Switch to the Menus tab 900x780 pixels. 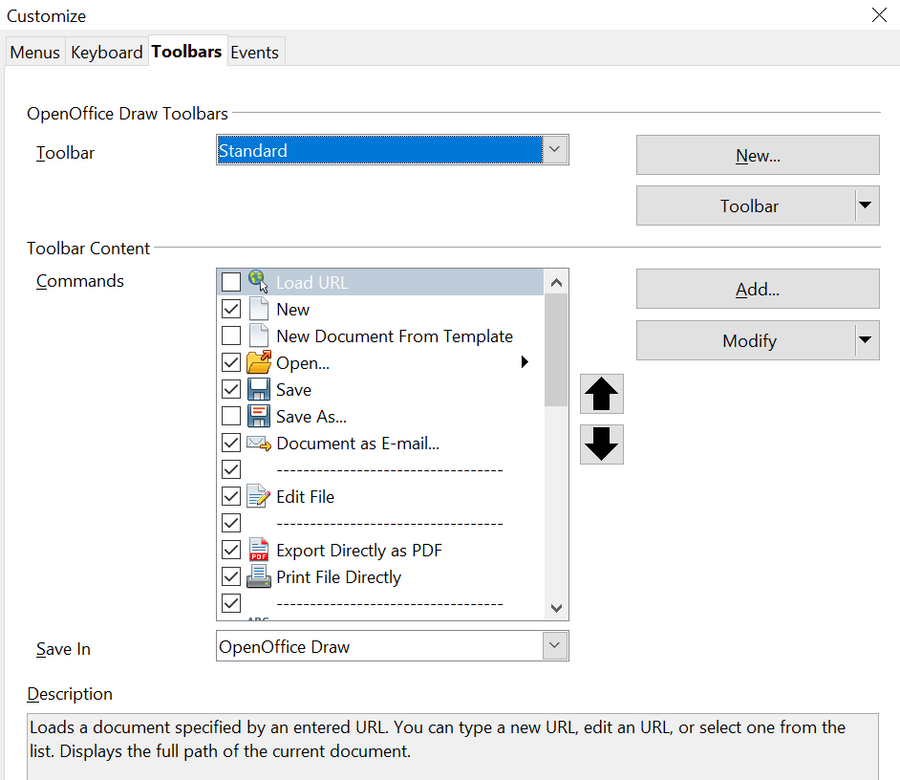coord(35,52)
